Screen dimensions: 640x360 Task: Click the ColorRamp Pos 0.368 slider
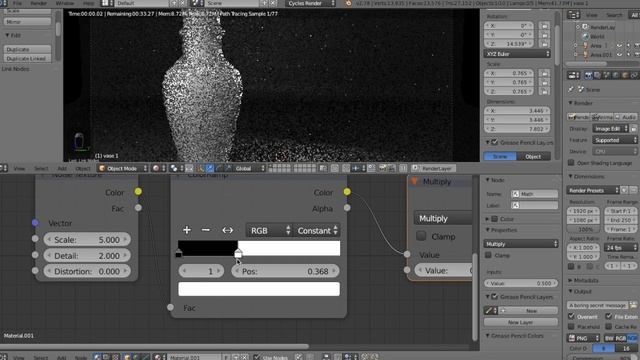[x=285, y=271]
